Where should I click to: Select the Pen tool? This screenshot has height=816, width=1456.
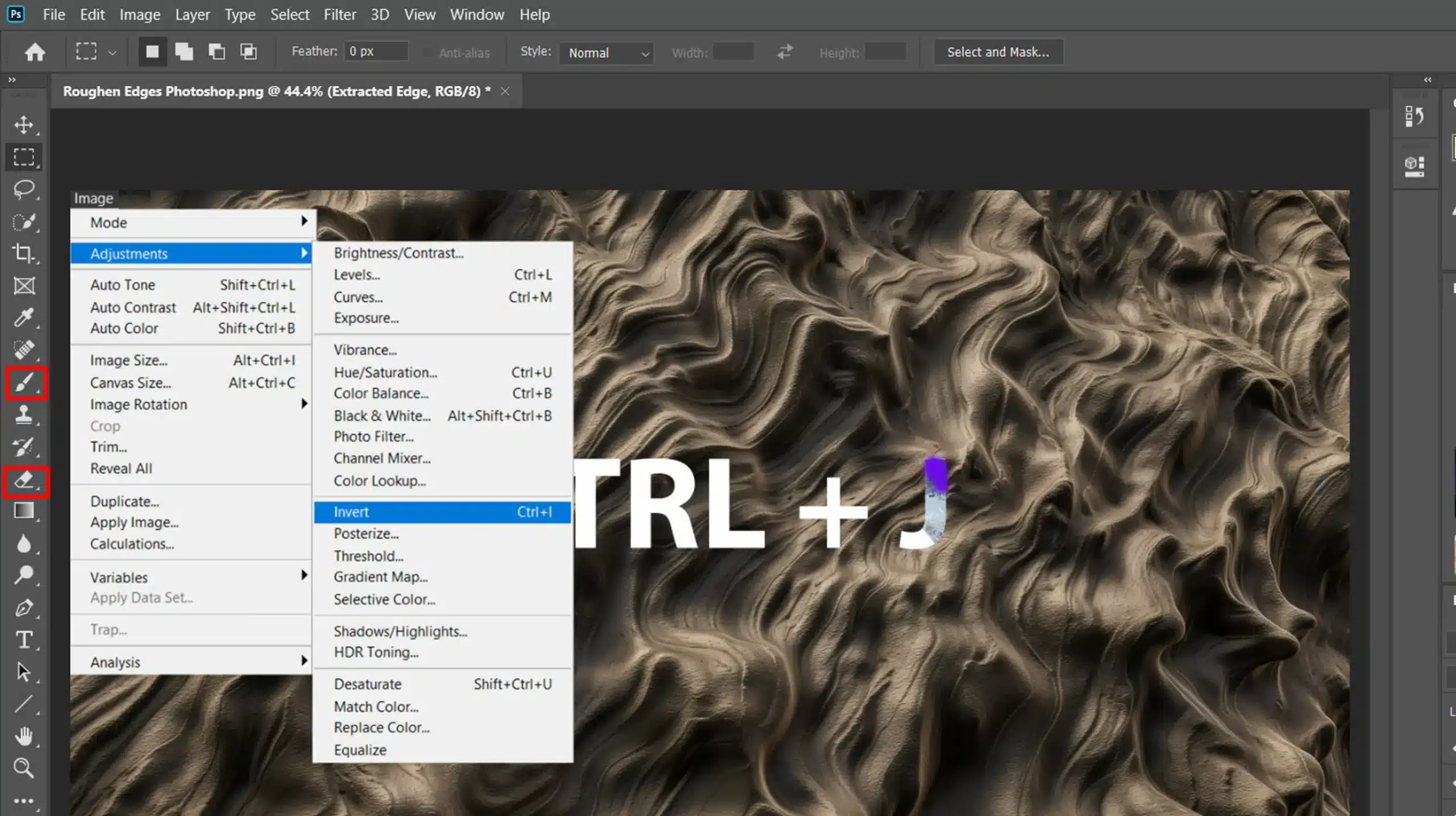coord(24,608)
